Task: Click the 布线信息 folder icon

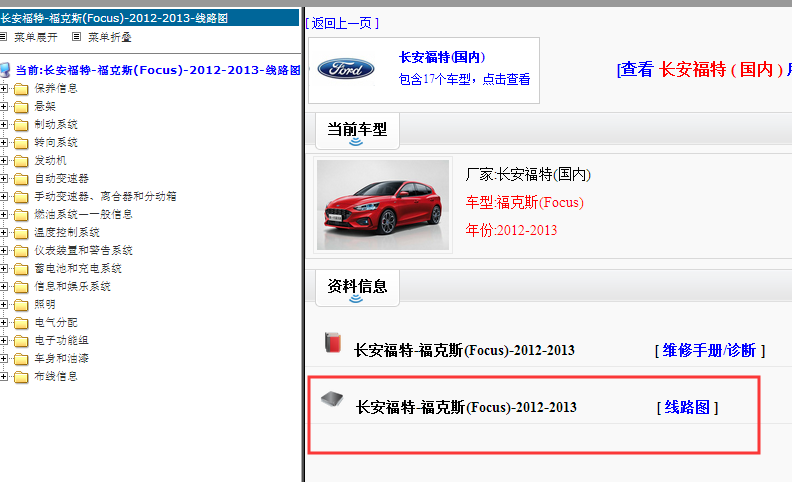Action: point(21,377)
